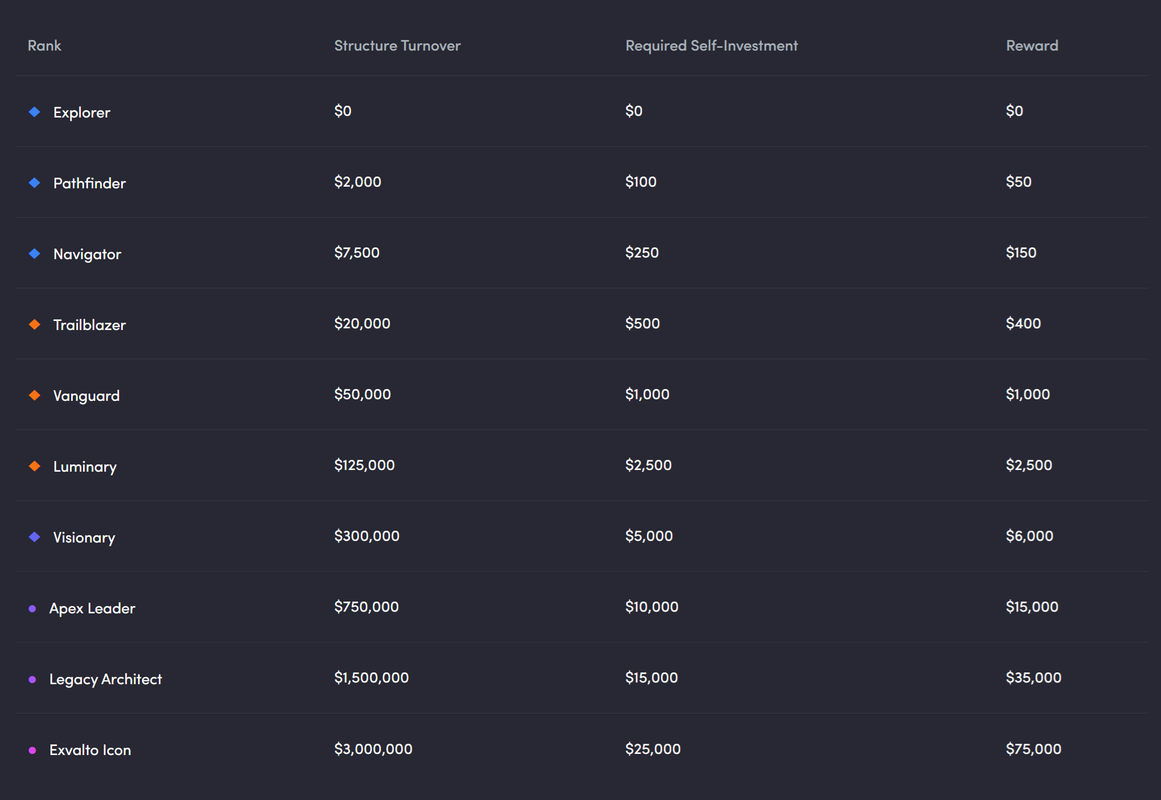
Task: Select the Exvalto Icon rank name
Action: pos(90,750)
